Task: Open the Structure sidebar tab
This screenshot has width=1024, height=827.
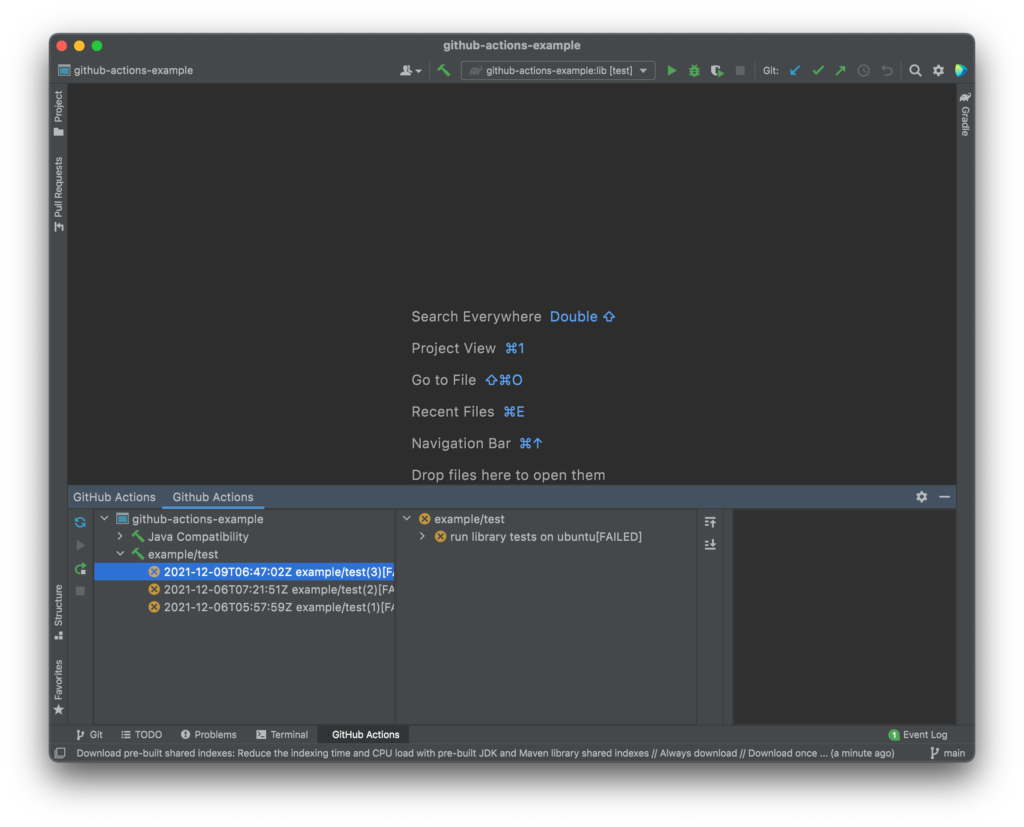Action: (59, 613)
